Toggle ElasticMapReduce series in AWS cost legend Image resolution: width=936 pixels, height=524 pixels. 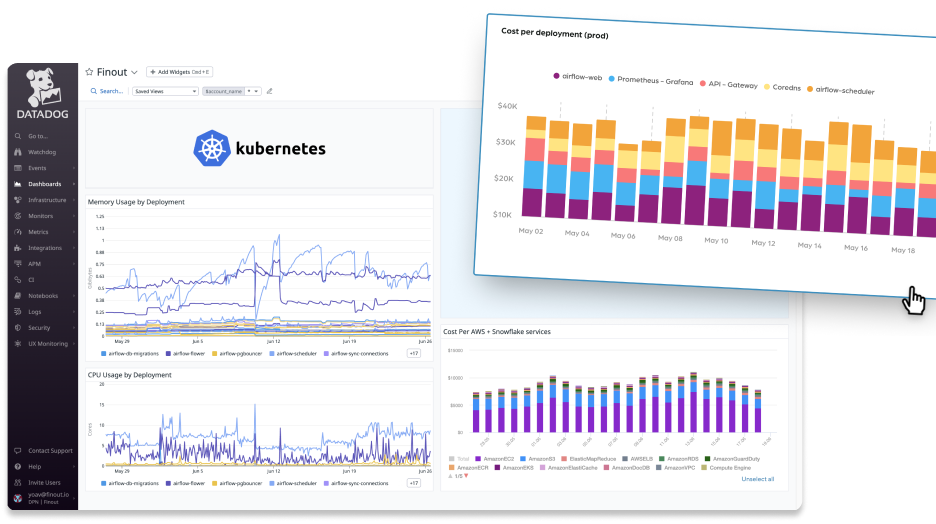588,459
